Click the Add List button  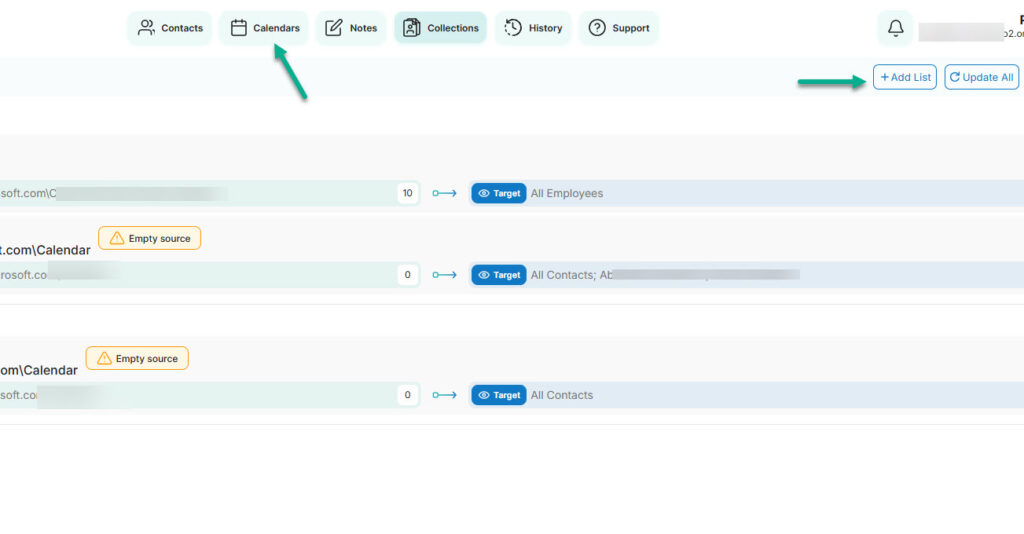(905, 77)
